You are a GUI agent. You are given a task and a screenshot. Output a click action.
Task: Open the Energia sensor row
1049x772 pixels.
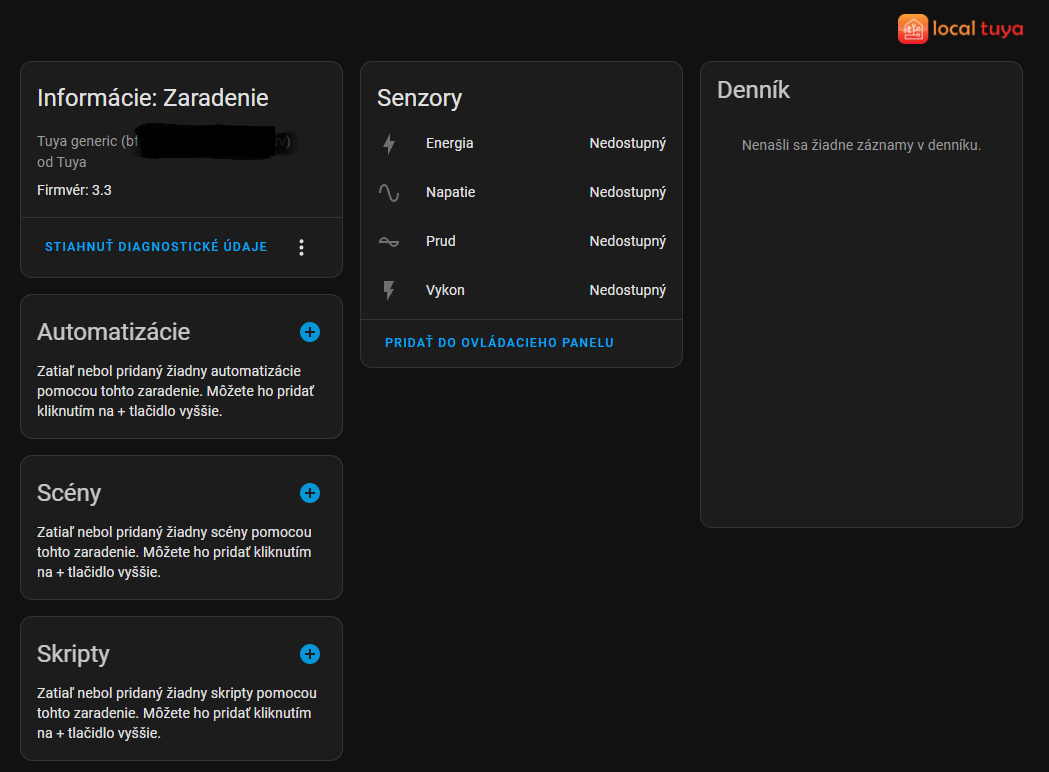click(x=449, y=144)
